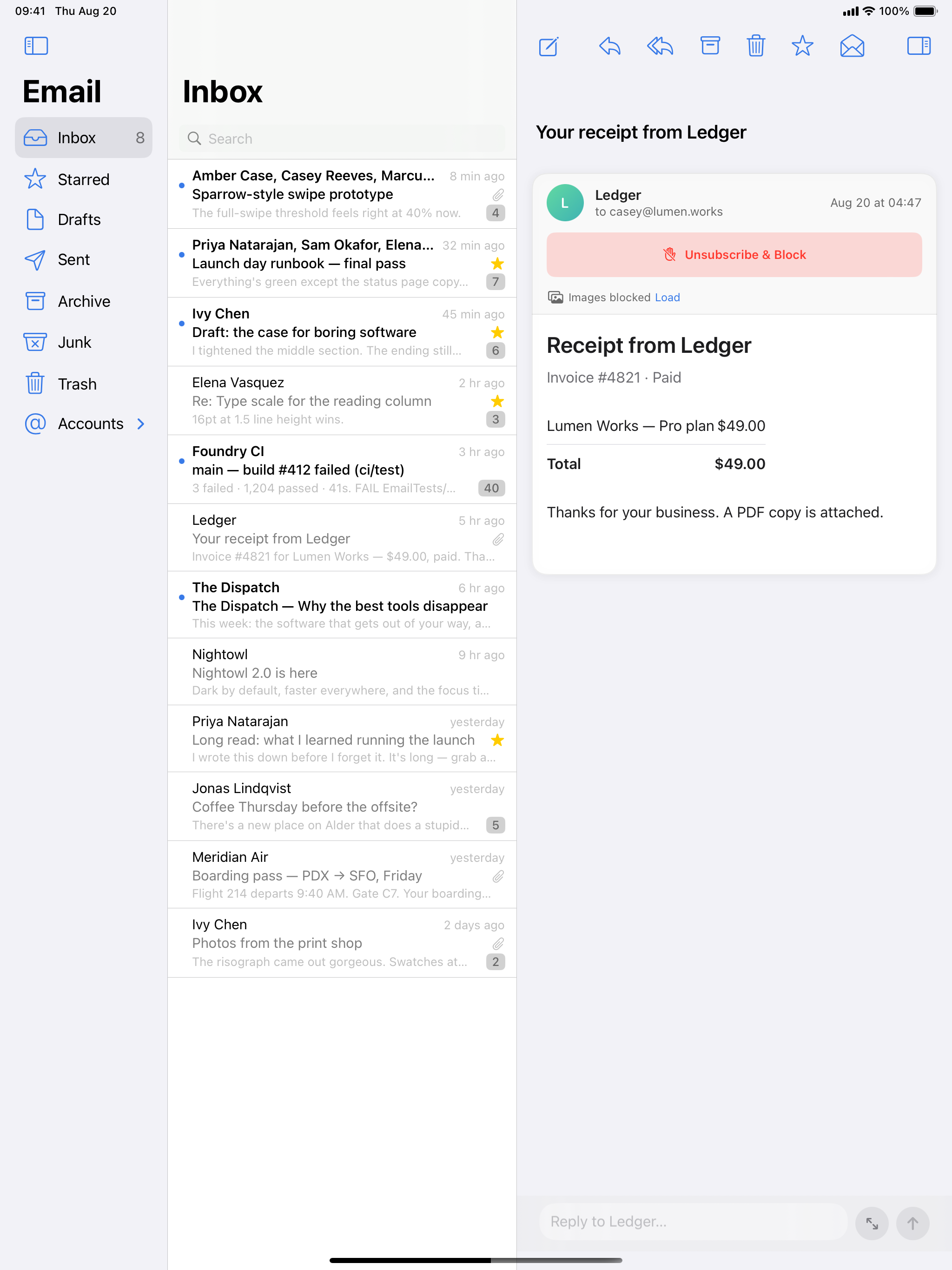Archive the open message

[710, 46]
